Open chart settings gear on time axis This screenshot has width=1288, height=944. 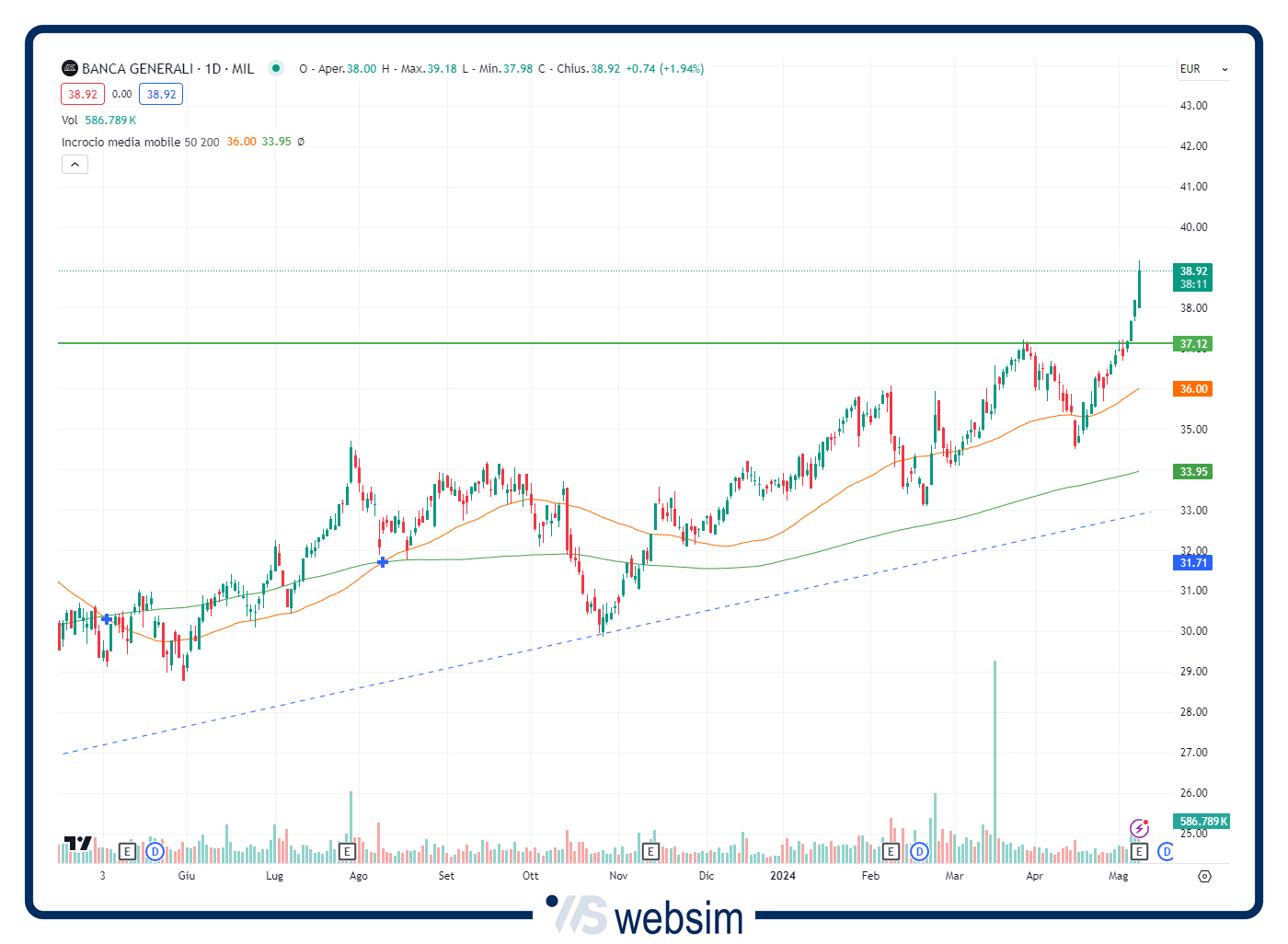point(1204,876)
